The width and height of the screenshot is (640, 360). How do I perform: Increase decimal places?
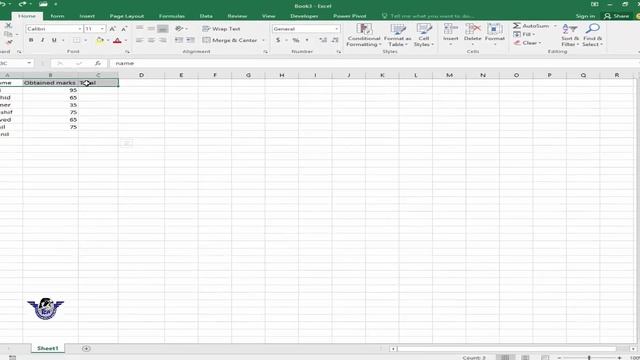(x=323, y=40)
